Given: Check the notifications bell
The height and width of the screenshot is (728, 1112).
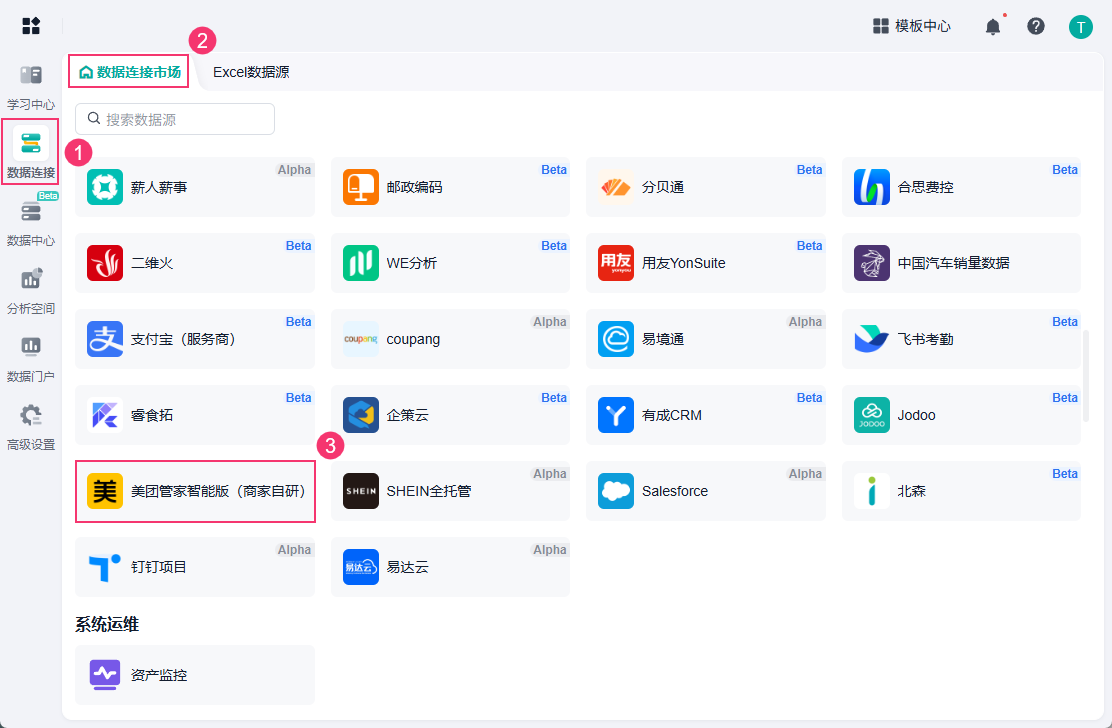Looking at the screenshot, I should pyautogui.click(x=993, y=27).
